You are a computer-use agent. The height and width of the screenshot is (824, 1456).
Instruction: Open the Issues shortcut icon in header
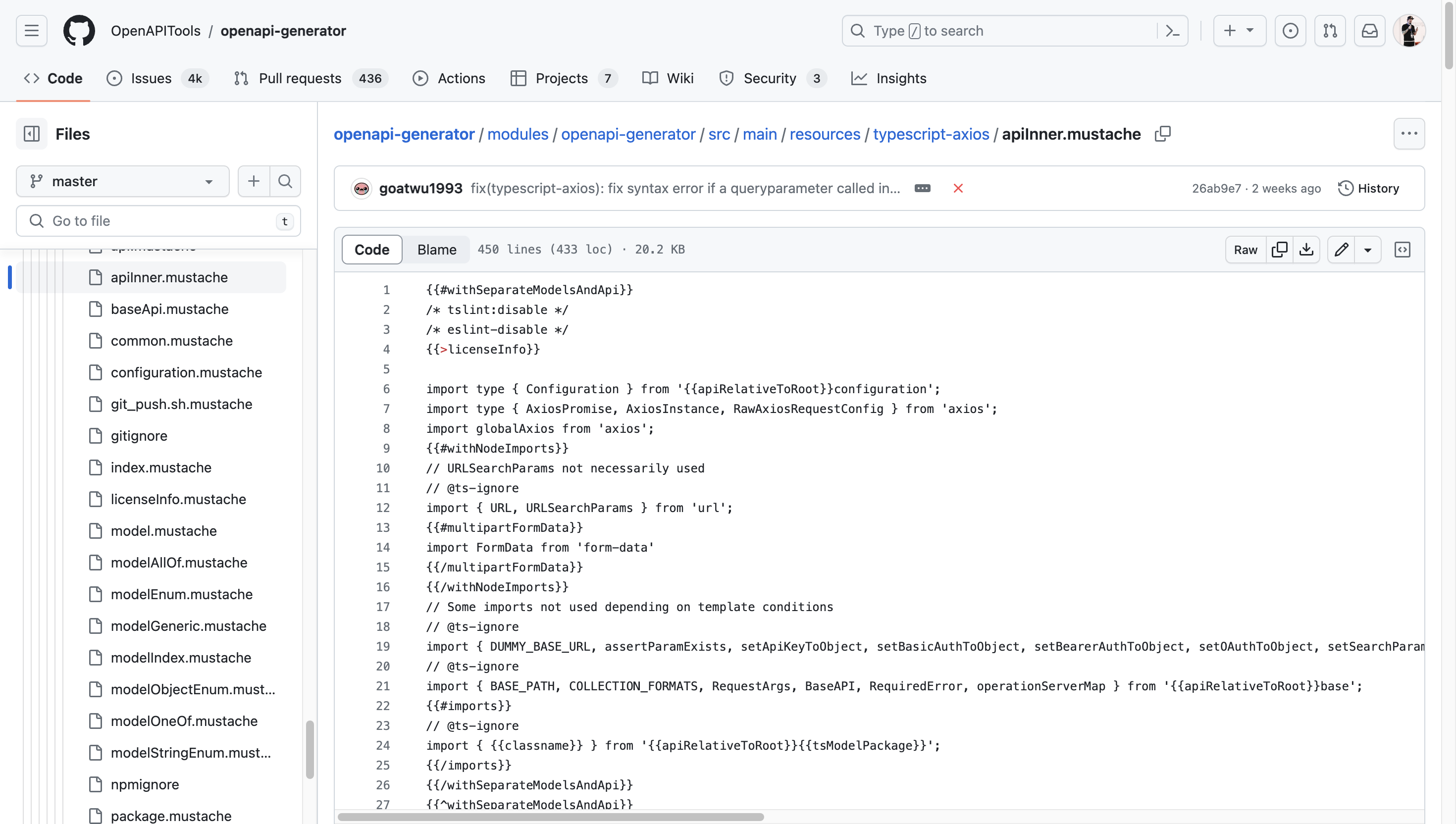pos(1290,31)
